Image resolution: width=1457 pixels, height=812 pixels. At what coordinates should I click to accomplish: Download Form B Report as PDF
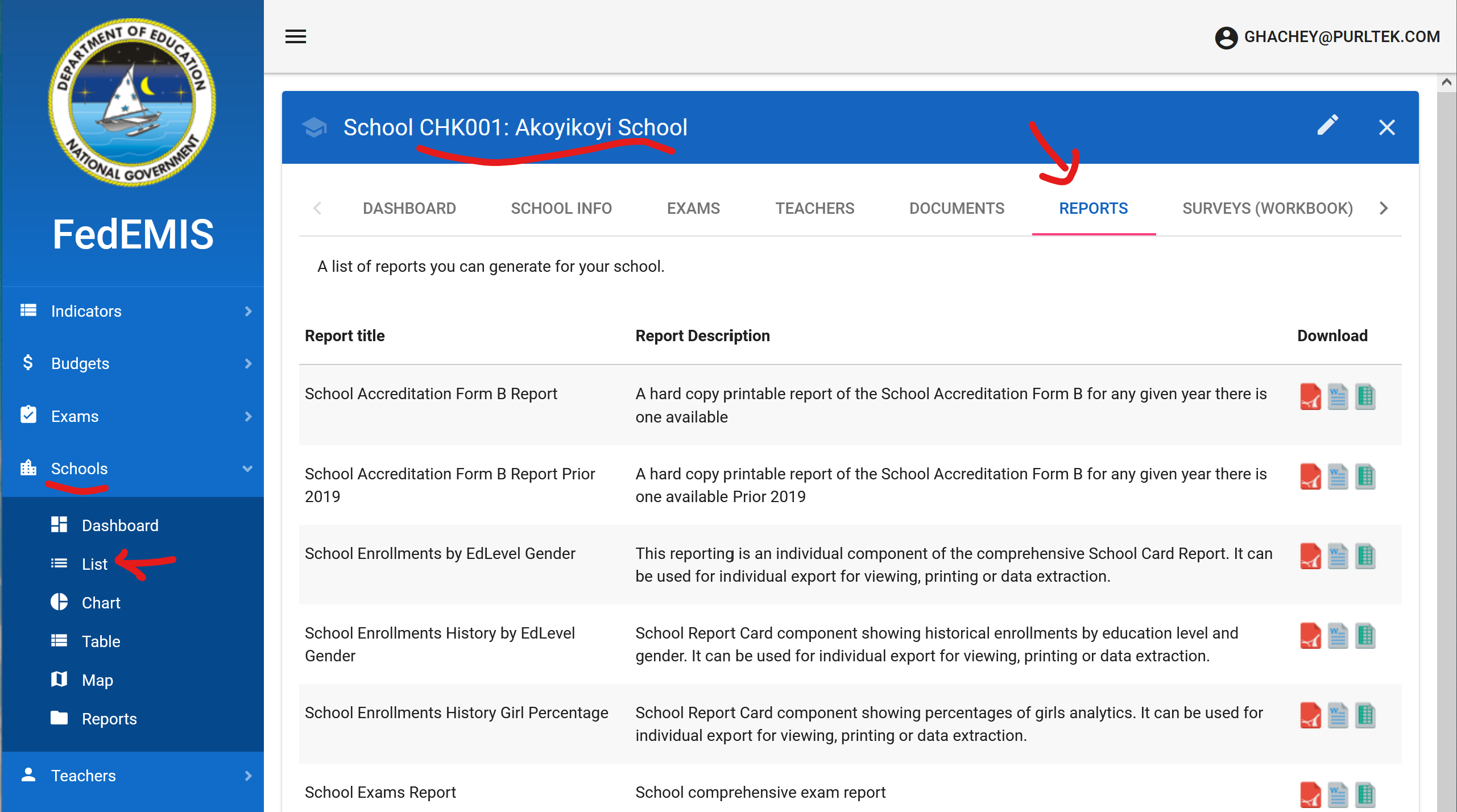tap(1310, 396)
